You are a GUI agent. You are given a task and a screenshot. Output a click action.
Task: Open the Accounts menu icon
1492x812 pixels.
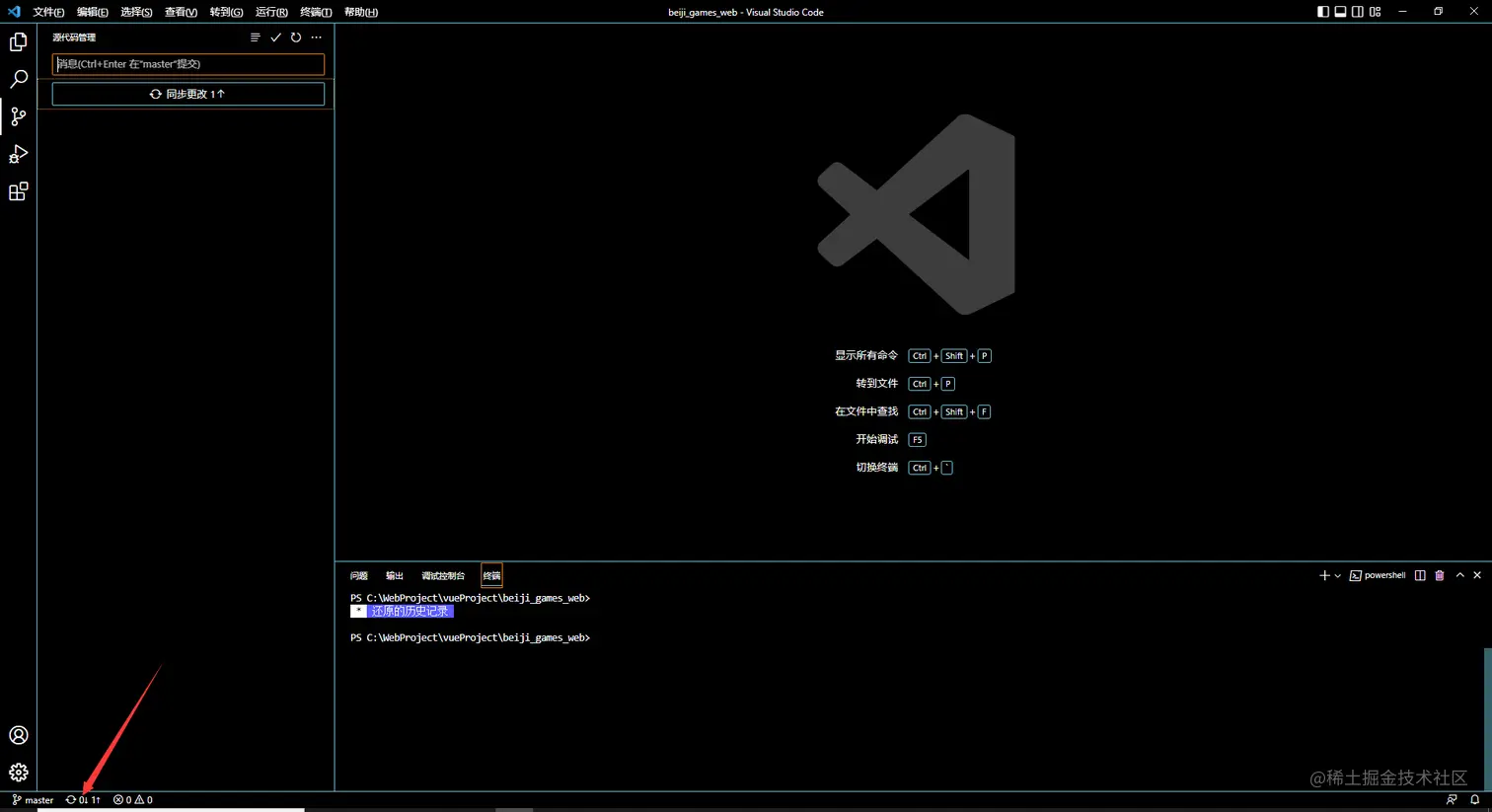tap(19, 735)
